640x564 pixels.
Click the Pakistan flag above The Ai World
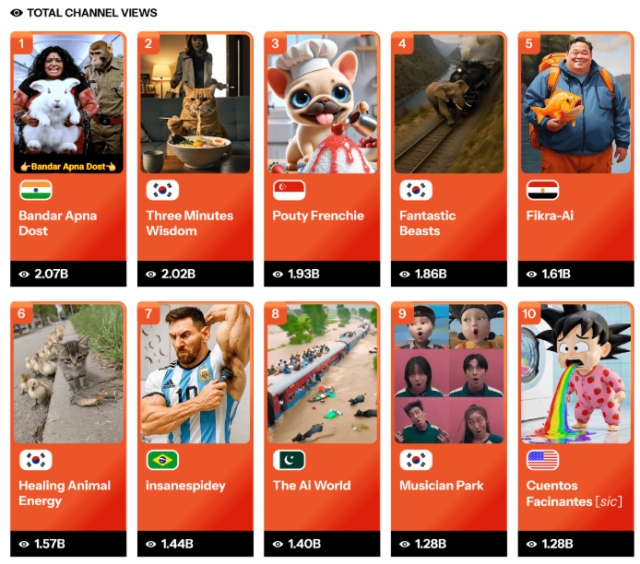click(x=289, y=460)
